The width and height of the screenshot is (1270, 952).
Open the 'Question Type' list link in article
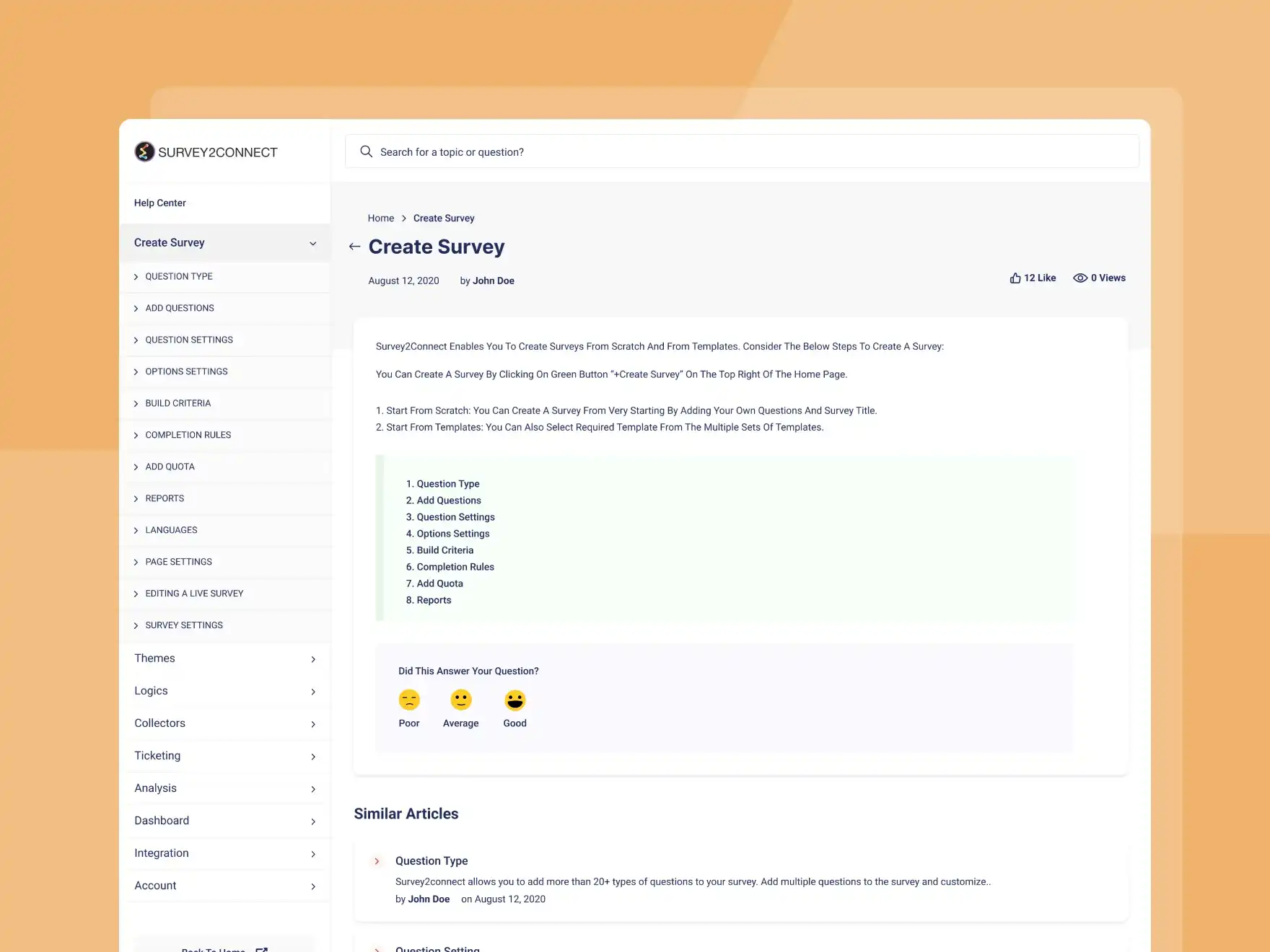point(448,484)
